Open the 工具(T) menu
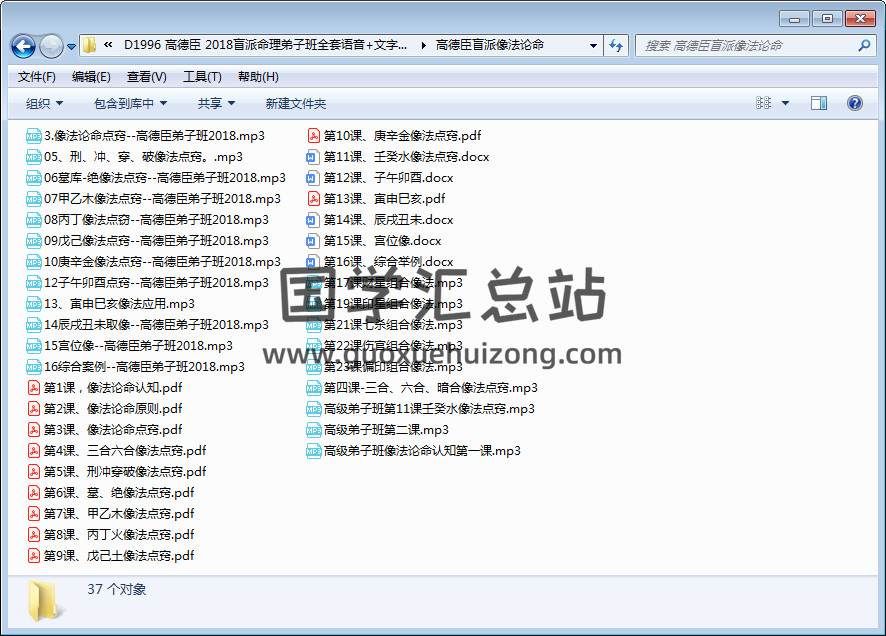Image resolution: width=886 pixels, height=636 pixels. [202, 77]
